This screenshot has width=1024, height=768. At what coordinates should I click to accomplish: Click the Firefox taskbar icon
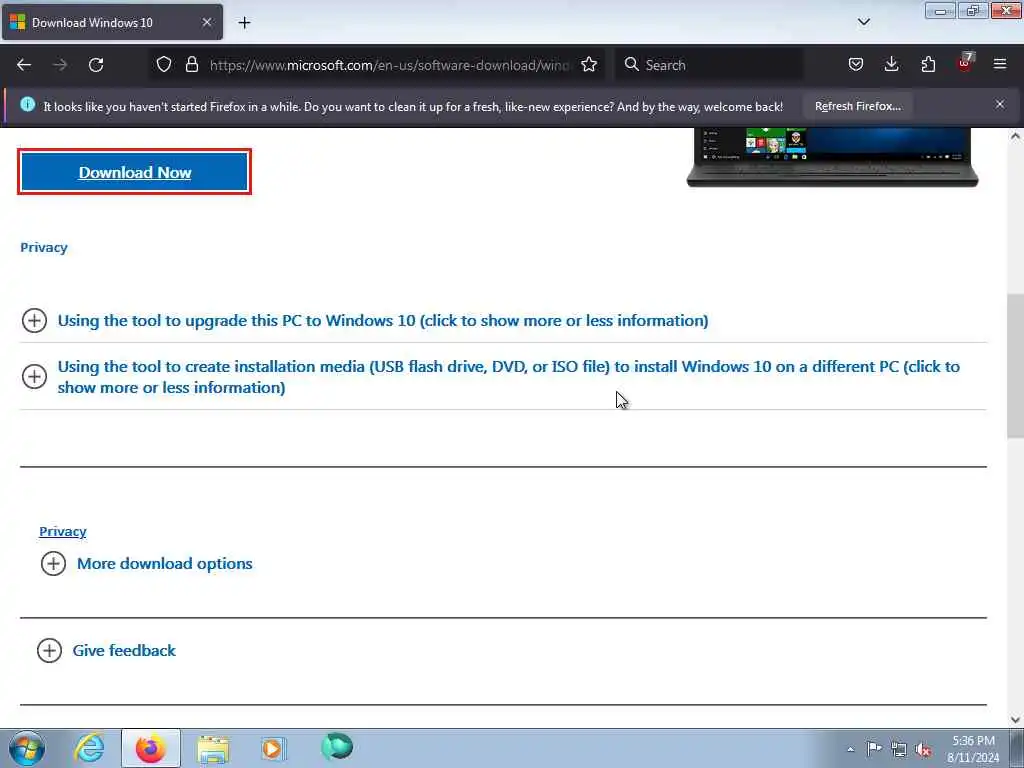point(150,748)
